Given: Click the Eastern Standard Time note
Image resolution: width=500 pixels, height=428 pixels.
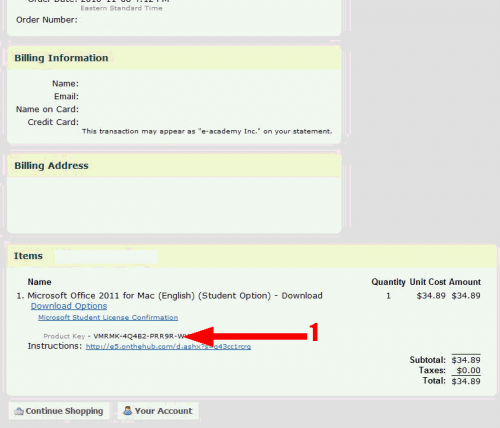Looking at the screenshot, I should tap(121, 8).
